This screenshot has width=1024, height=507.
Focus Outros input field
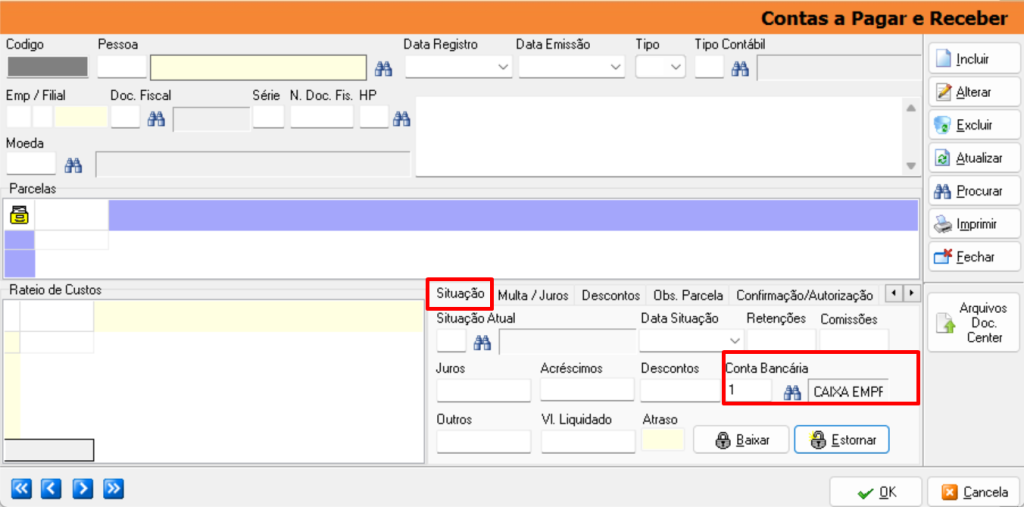click(x=483, y=442)
